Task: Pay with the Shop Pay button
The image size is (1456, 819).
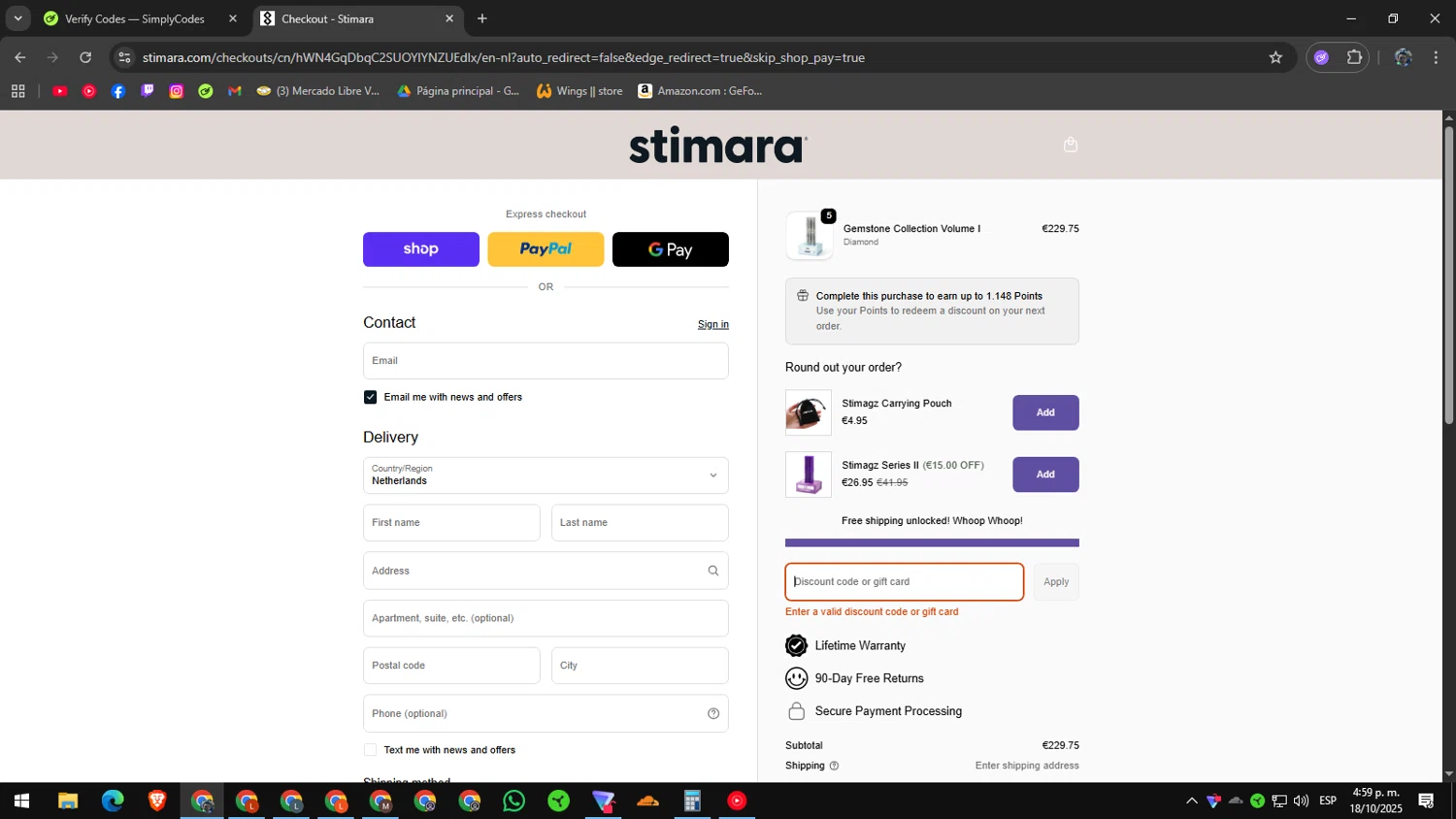Action: pyautogui.click(x=421, y=249)
